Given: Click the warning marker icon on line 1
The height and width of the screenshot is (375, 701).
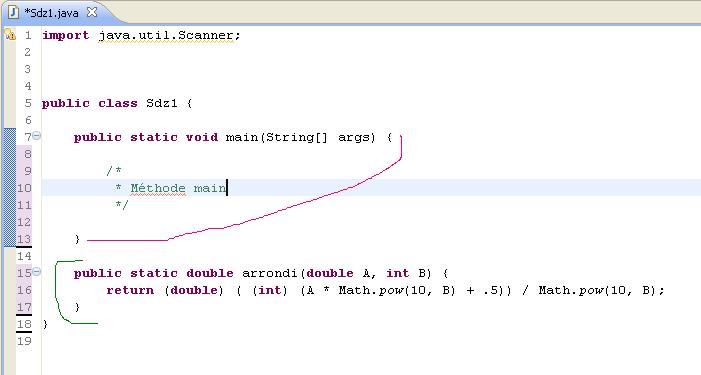Looking at the screenshot, I should click(10, 35).
